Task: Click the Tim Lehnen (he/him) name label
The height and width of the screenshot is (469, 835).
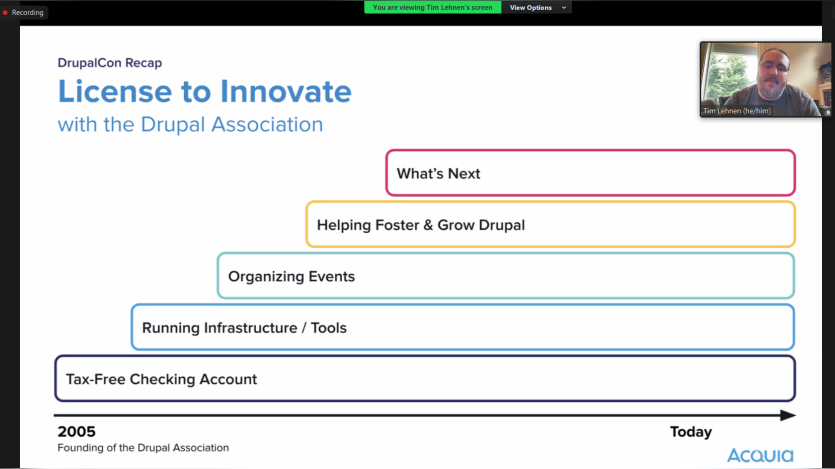Action: (737, 111)
